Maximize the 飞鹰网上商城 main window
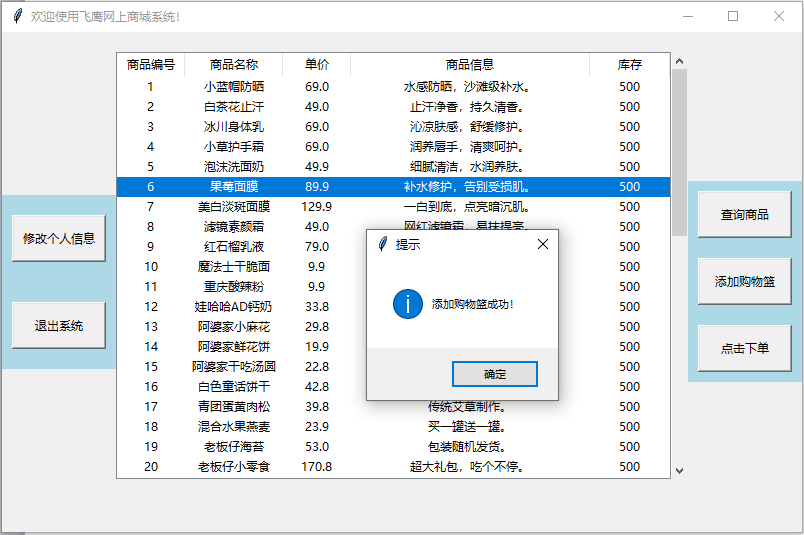804x535 pixels. 733,16
